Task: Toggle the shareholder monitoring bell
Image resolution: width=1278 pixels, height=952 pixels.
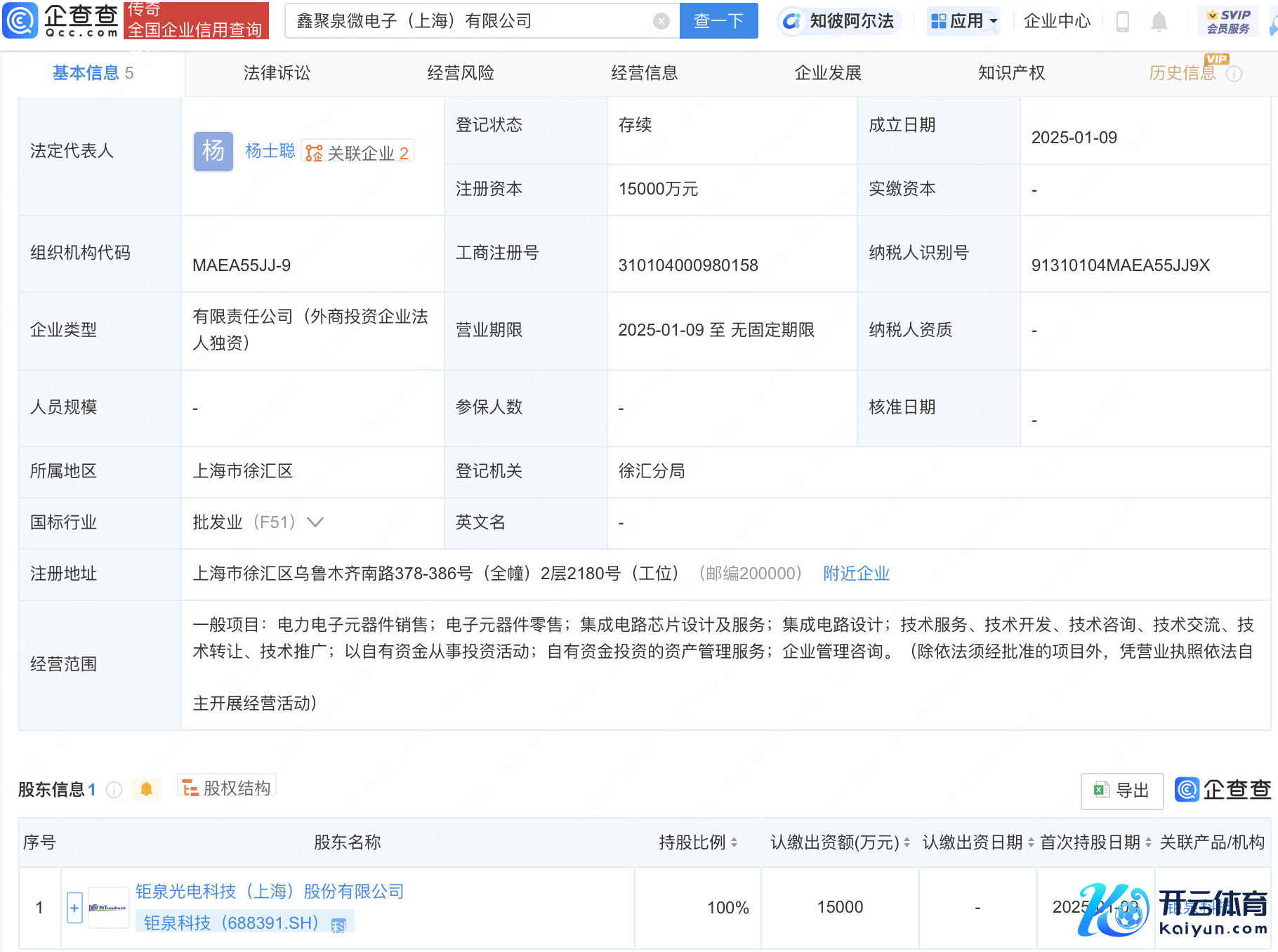Action: (x=146, y=789)
